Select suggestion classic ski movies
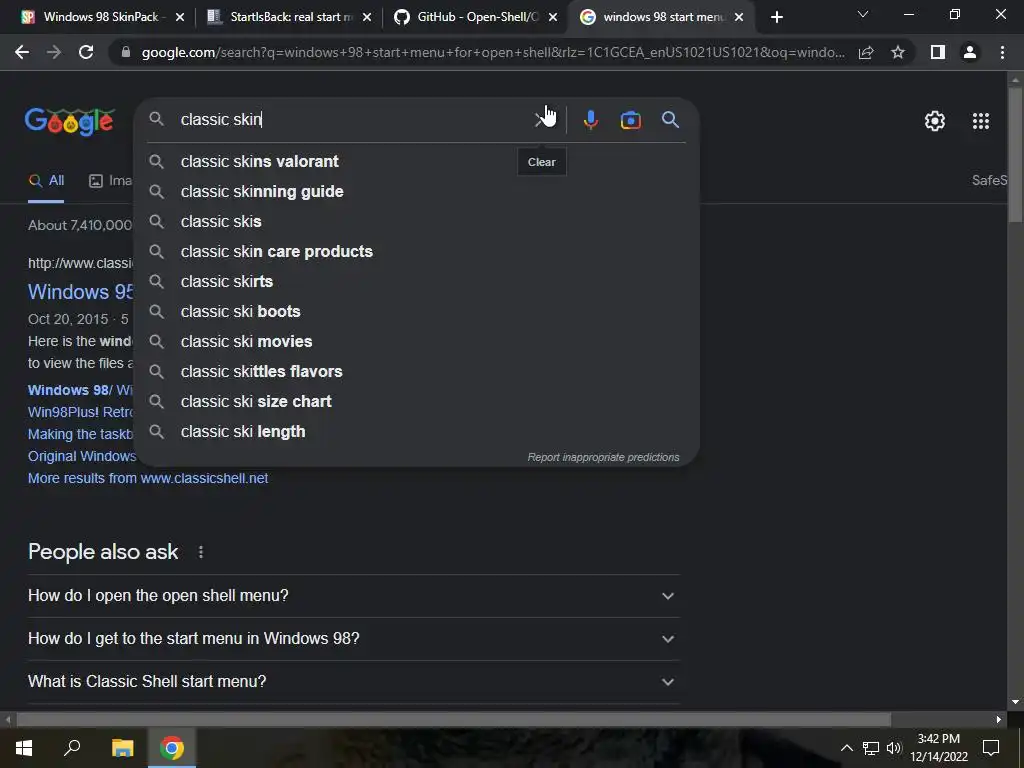This screenshot has height=768, width=1024. (x=417, y=342)
